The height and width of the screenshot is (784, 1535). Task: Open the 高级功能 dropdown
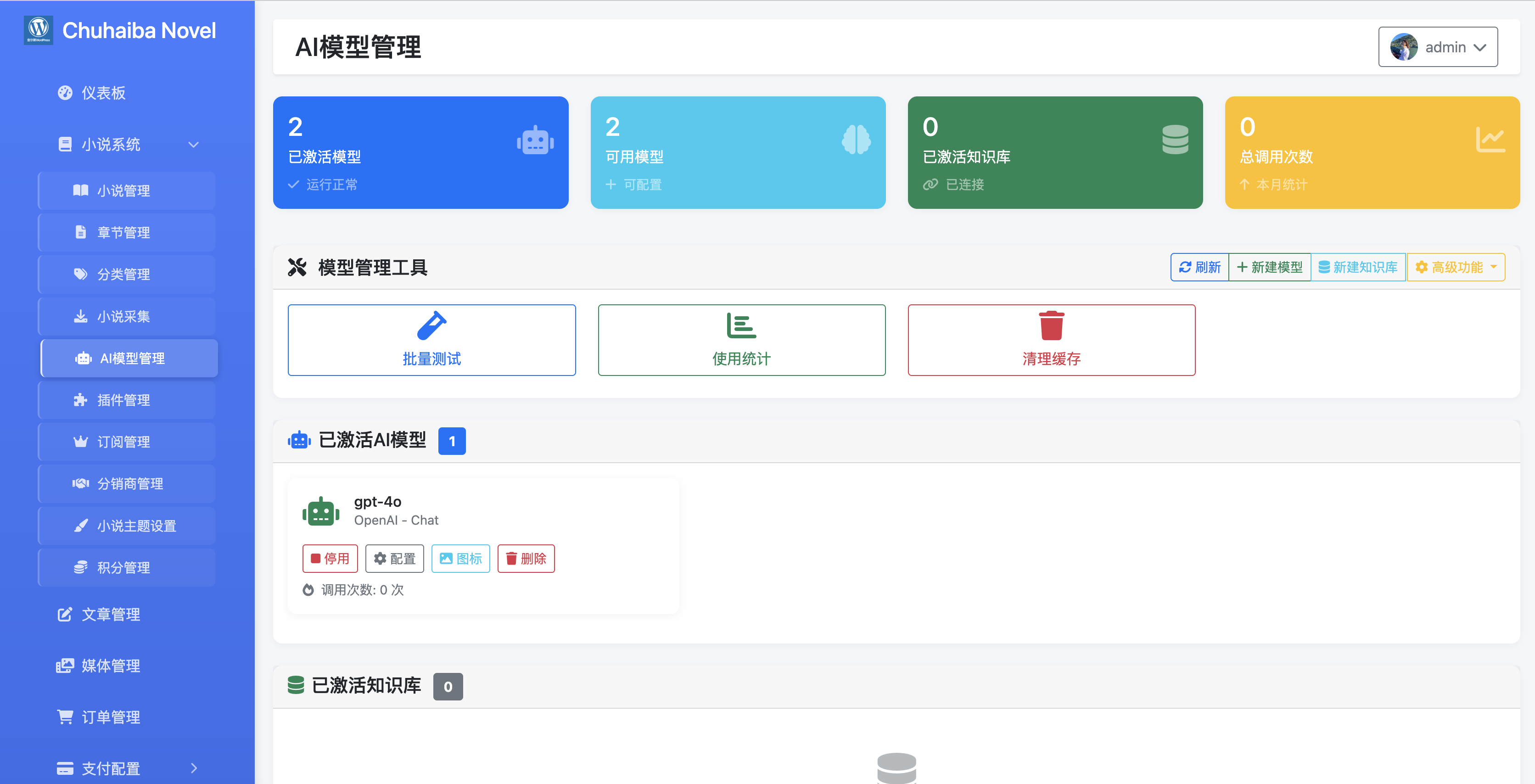pyautogui.click(x=1456, y=267)
